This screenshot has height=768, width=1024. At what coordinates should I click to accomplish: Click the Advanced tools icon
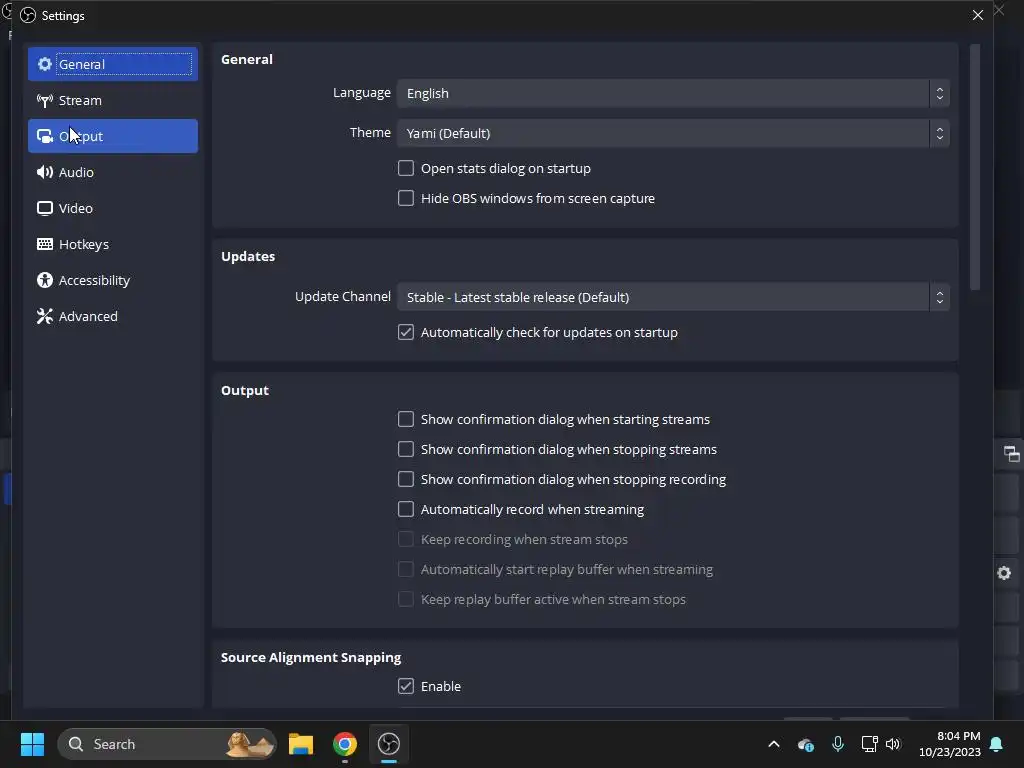pyautogui.click(x=44, y=316)
